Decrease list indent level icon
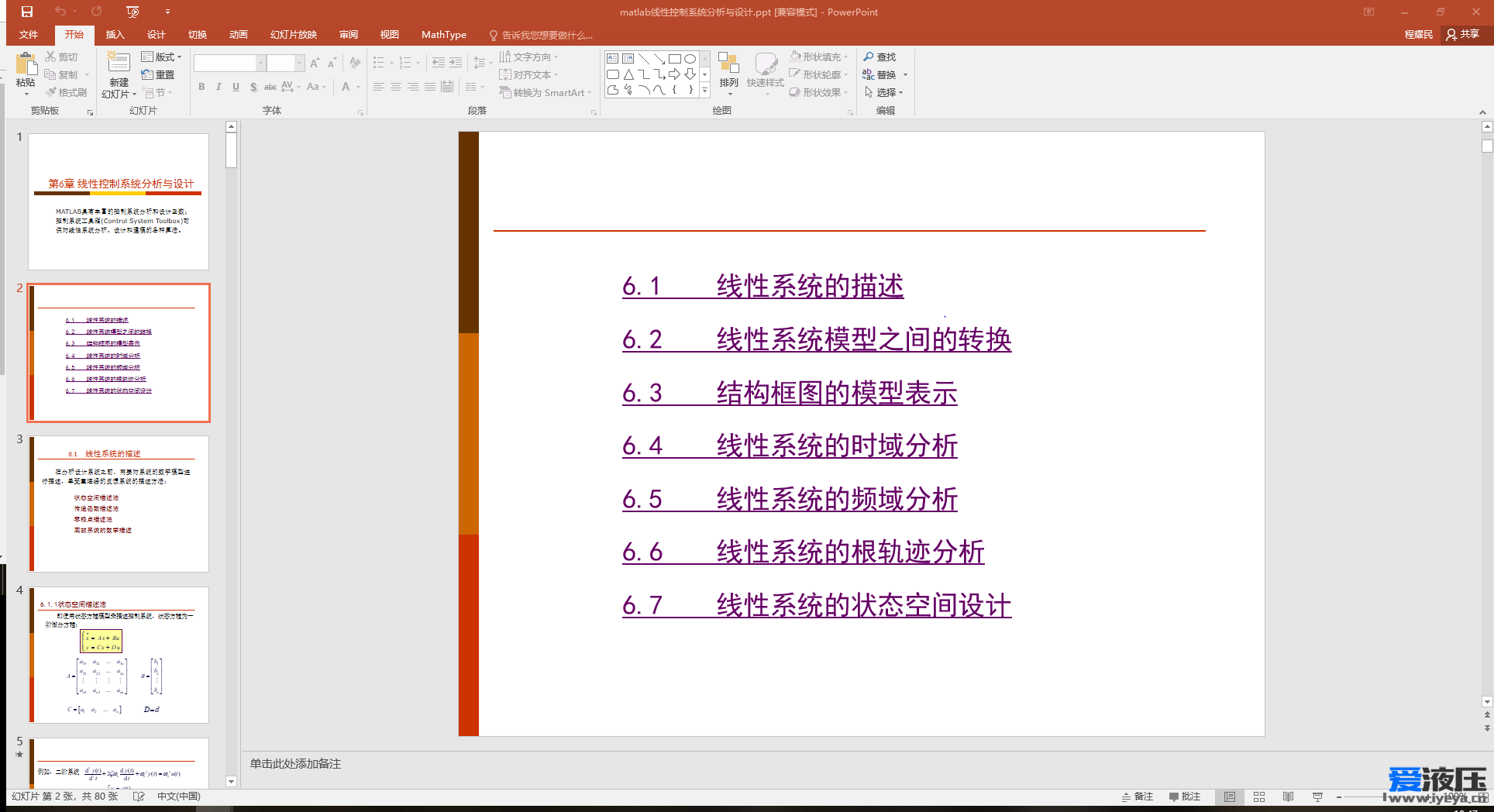 [439, 63]
